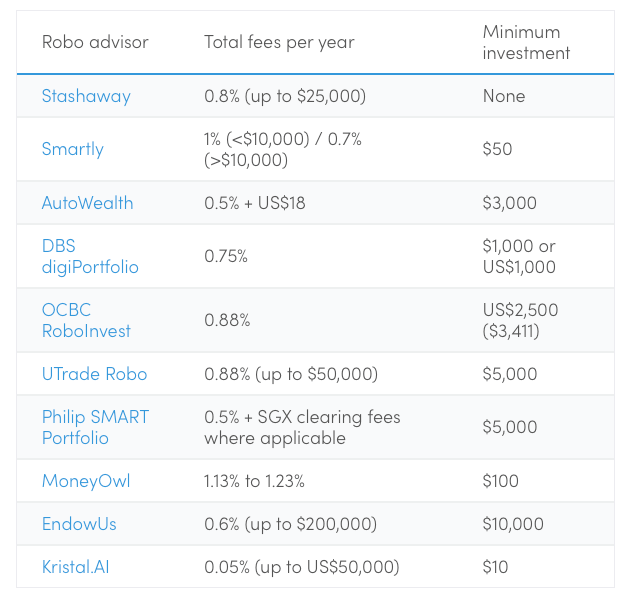This screenshot has height=602, width=622.
Task: Click the AutoWealth $3,000 minimum cell
Action: (x=509, y=202)
